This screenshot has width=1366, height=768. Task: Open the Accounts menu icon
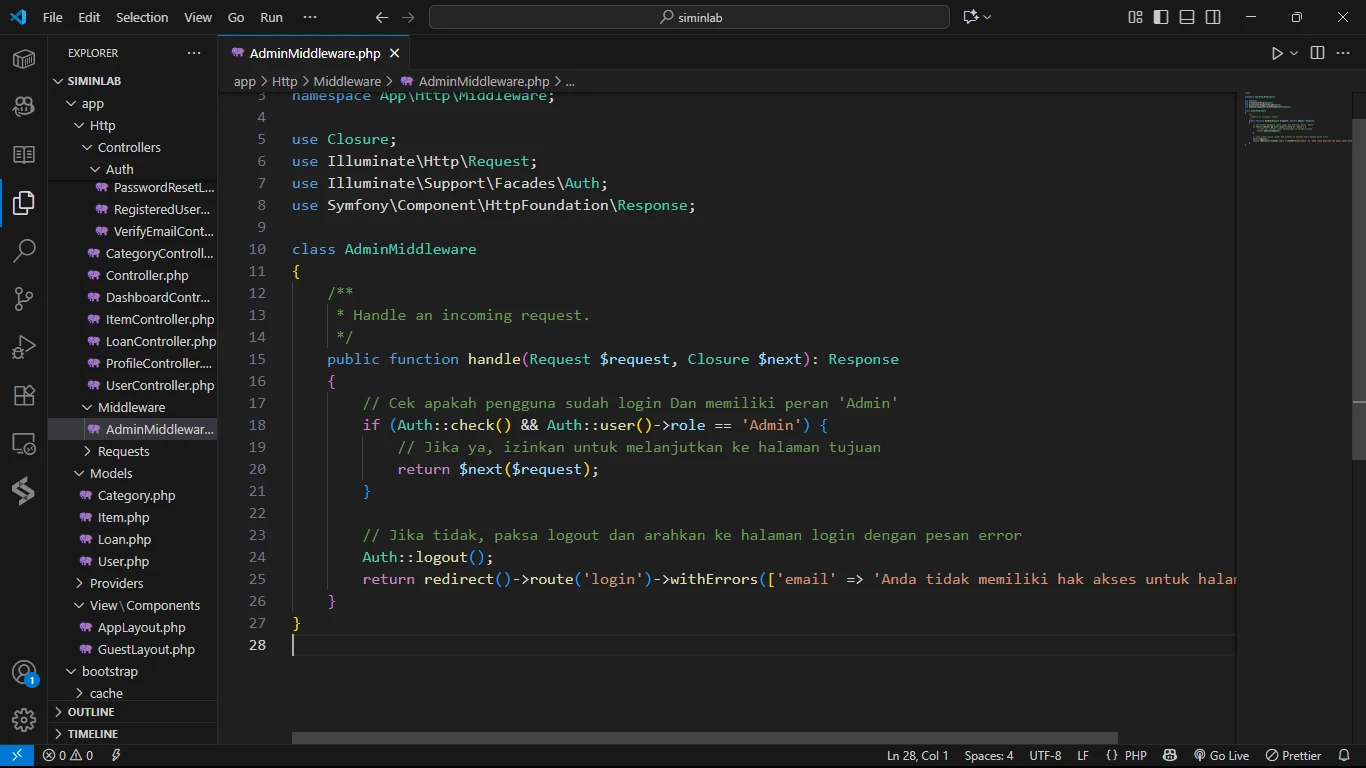pos(24,673)
